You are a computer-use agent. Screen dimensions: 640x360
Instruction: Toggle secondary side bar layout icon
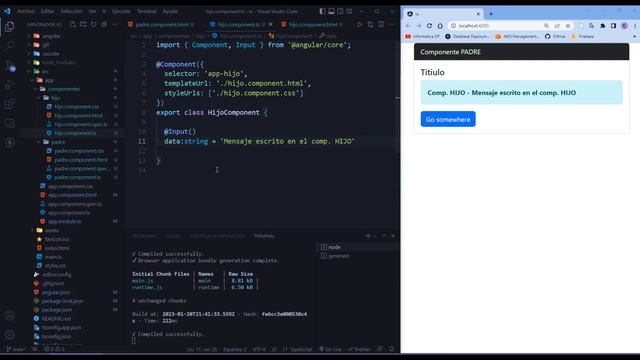pos(340,11)
